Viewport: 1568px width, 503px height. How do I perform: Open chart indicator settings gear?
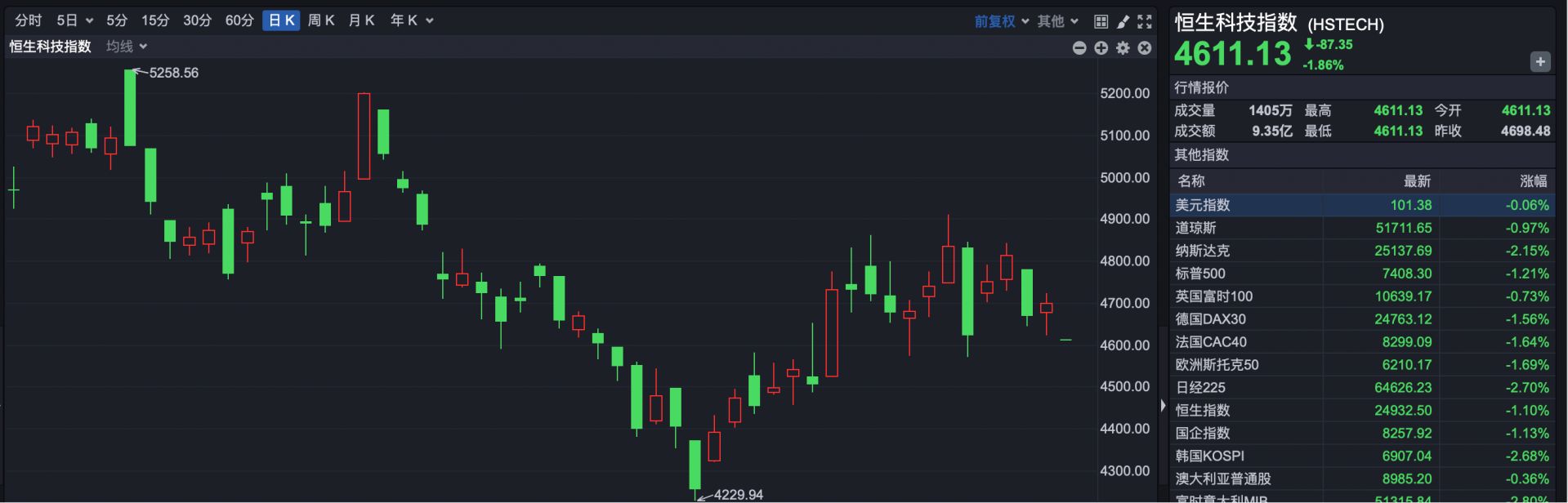1123,48
